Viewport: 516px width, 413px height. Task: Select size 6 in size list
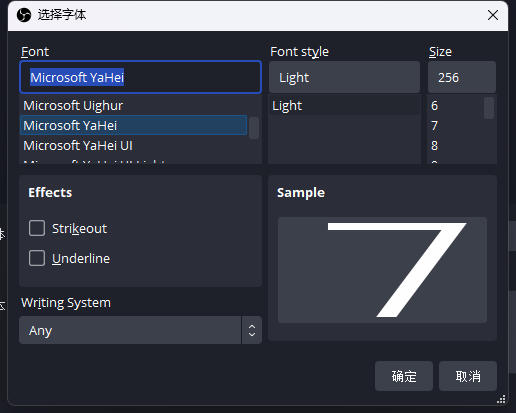point(455,106)
